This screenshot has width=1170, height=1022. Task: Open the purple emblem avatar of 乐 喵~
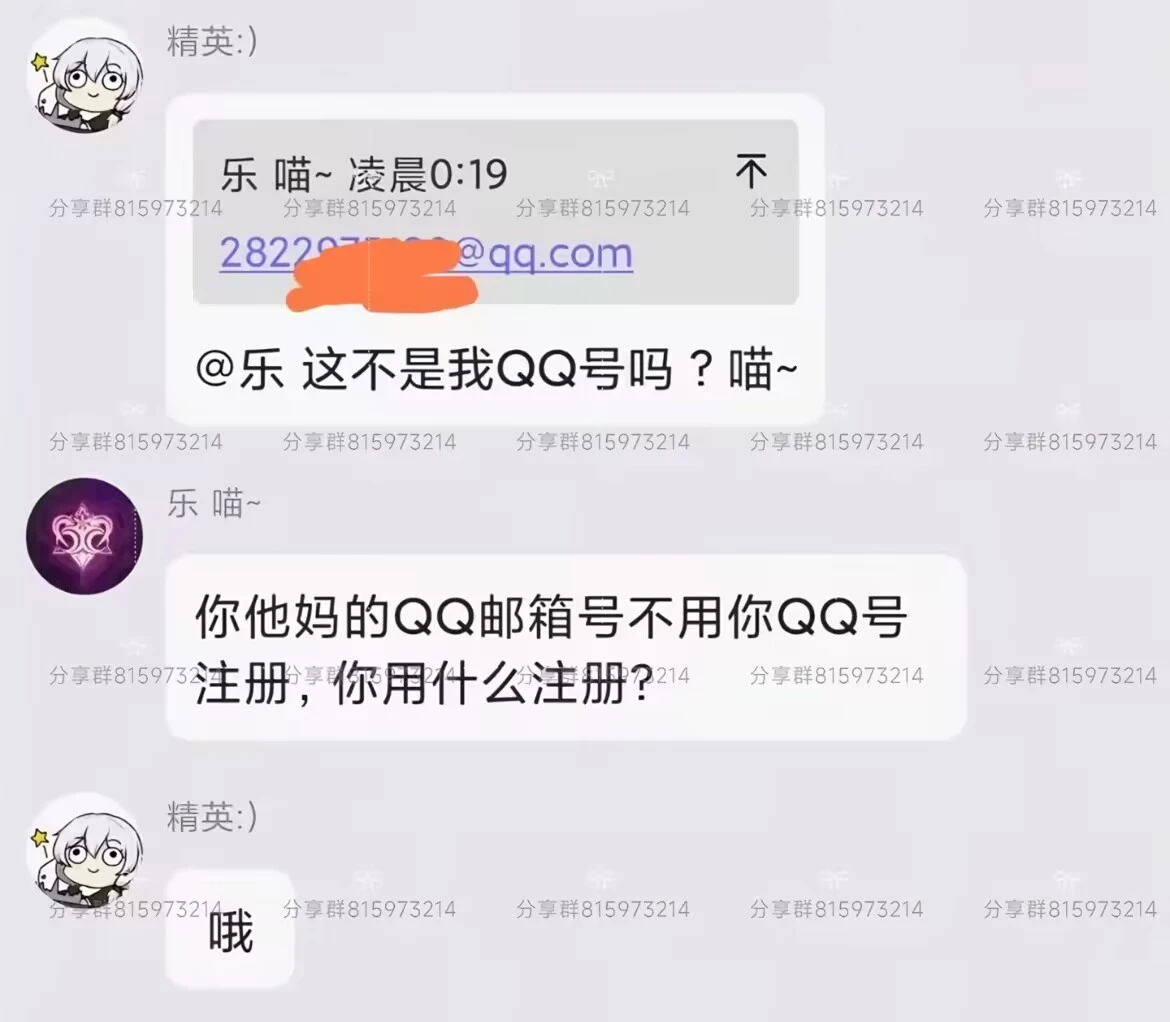(x=84, y=536)
